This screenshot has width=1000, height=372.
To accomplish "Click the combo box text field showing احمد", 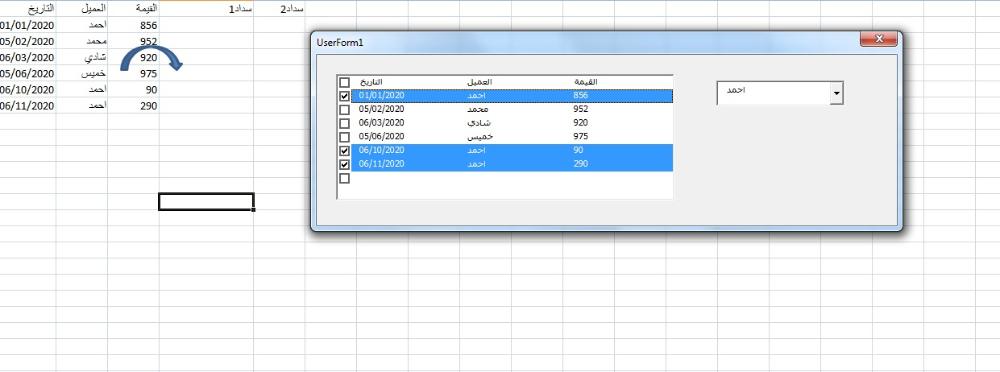I will click(773, 94).
